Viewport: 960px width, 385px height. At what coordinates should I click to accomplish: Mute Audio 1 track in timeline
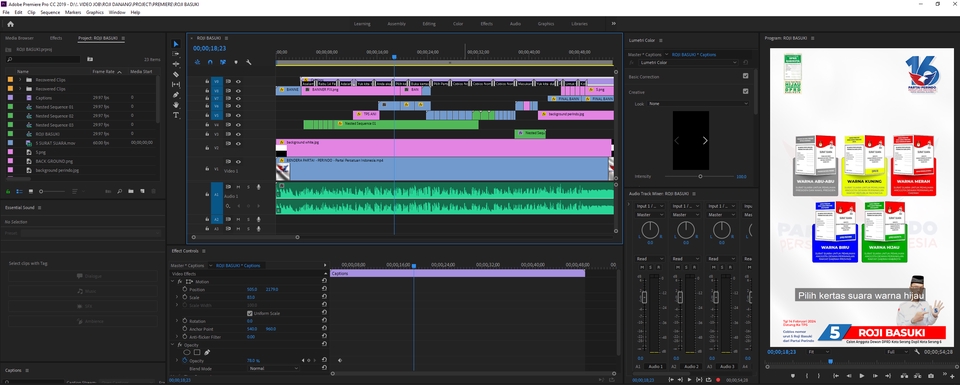tap(238, 187)
